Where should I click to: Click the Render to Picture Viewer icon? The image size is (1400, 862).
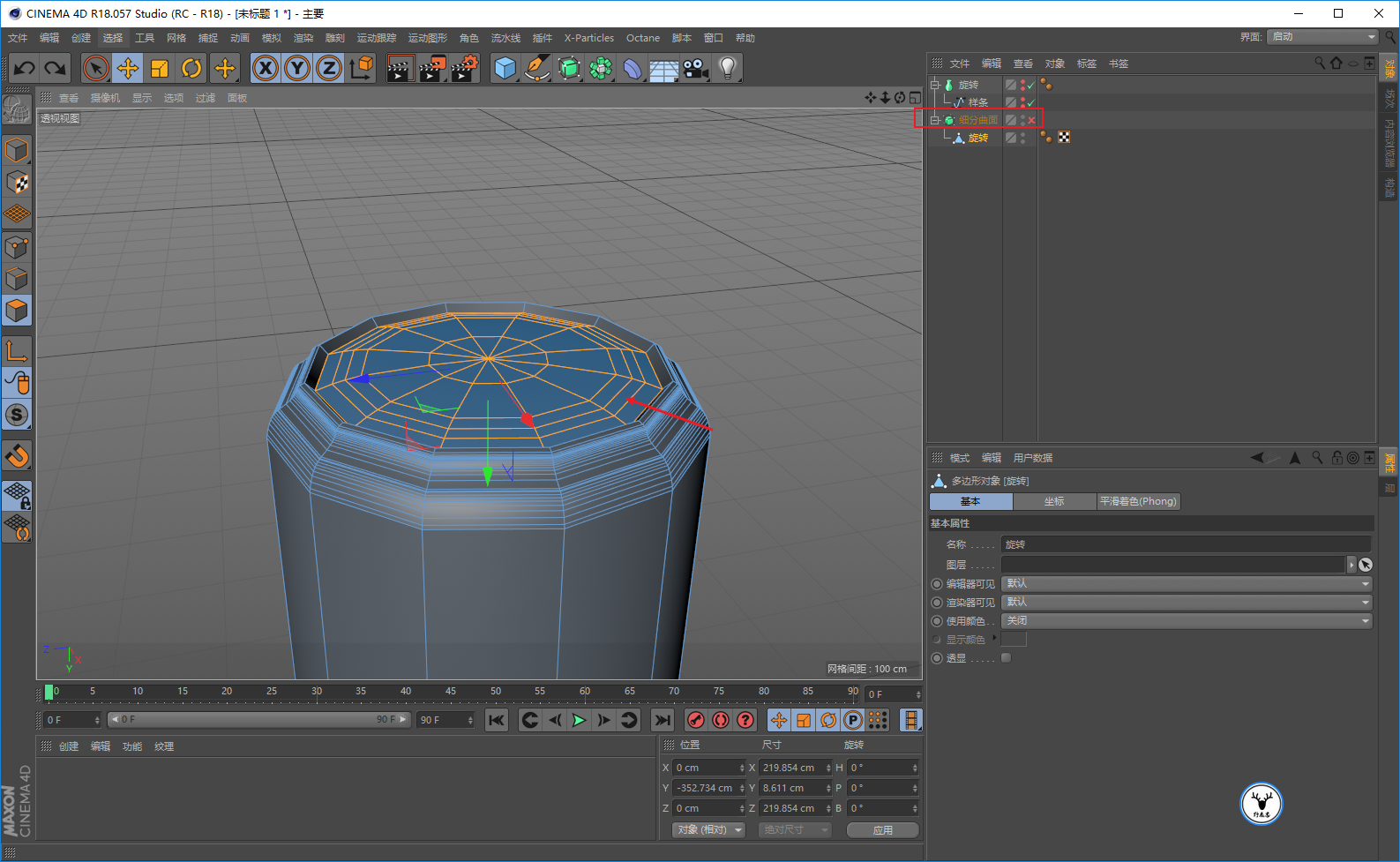[431, 68]
